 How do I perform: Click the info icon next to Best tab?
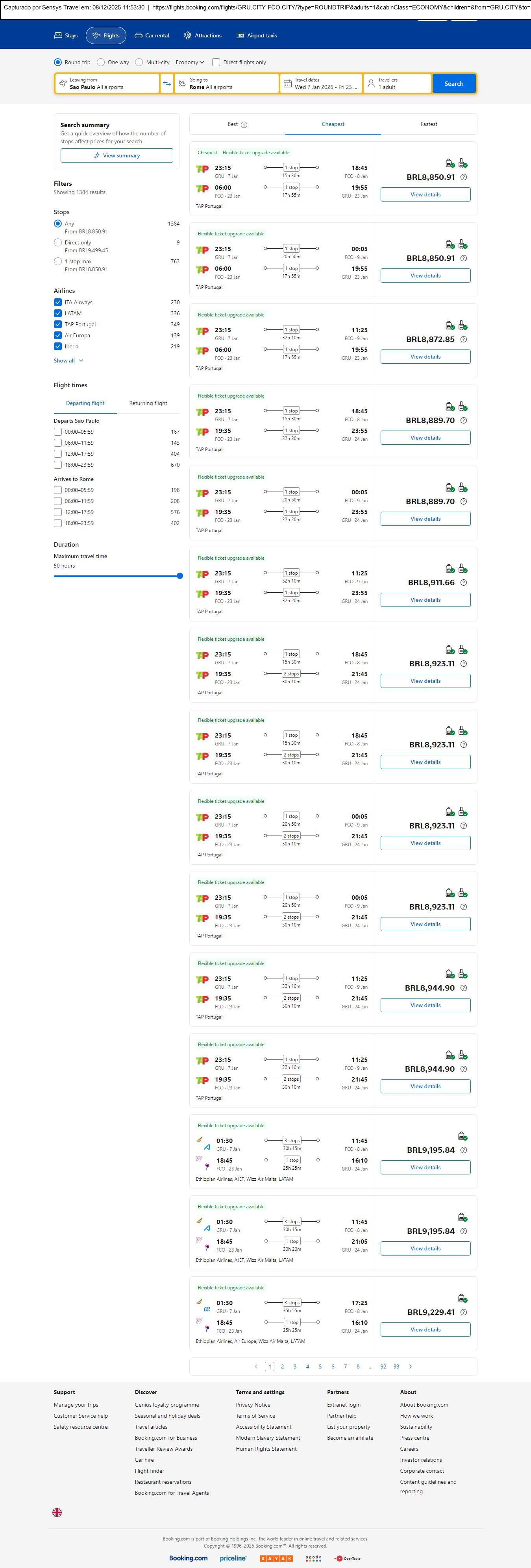tap(244, 125)
